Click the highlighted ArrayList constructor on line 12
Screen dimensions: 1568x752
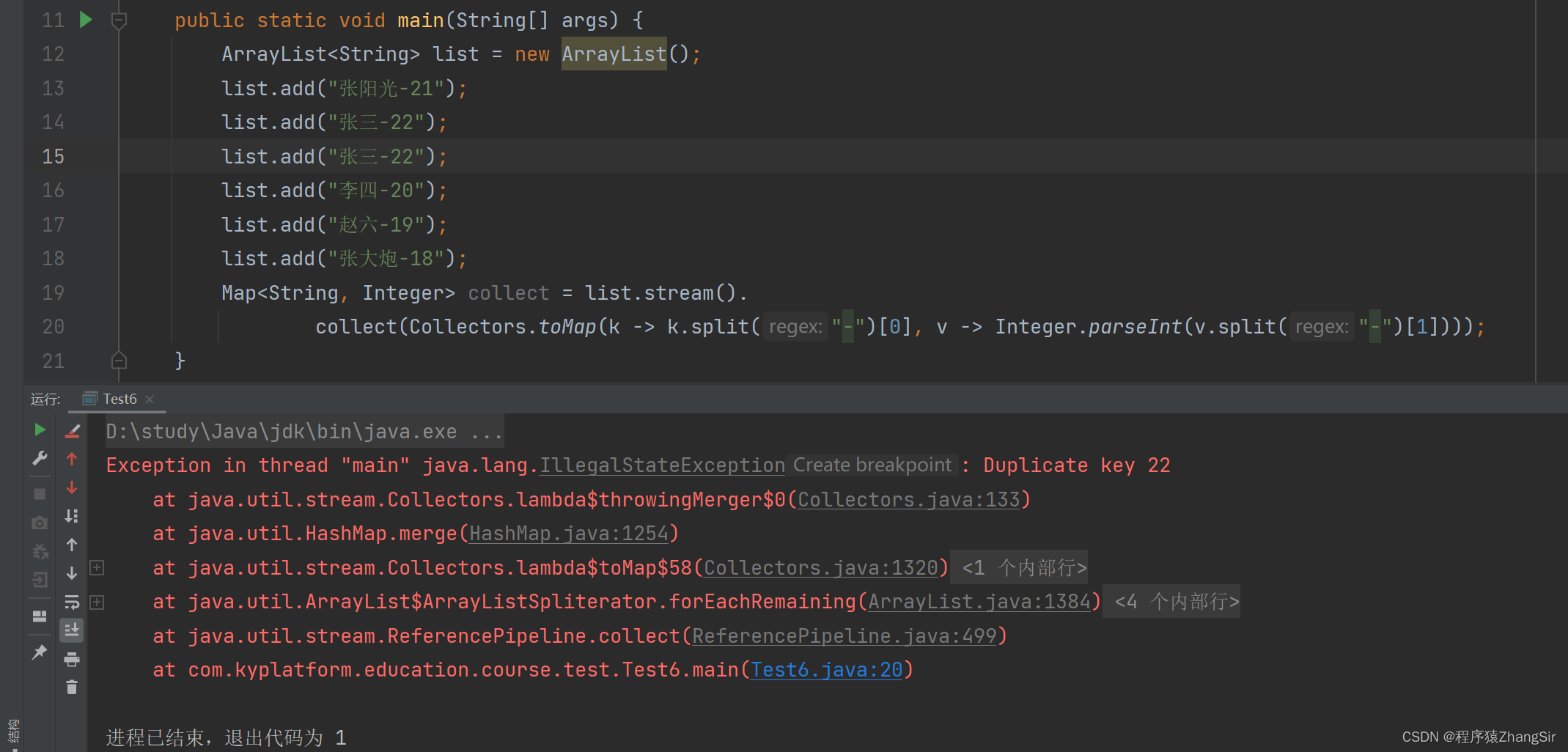coord(614,54)
